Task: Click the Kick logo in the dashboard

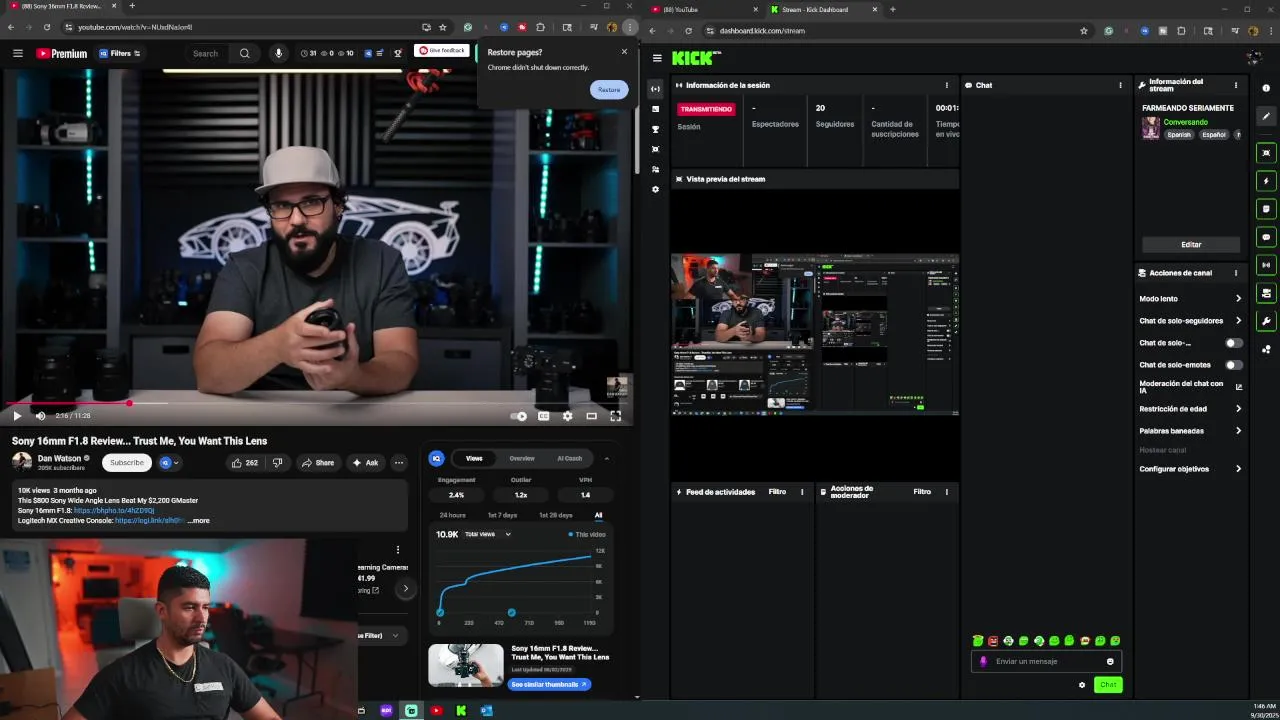Action: (x=695, y=58)
